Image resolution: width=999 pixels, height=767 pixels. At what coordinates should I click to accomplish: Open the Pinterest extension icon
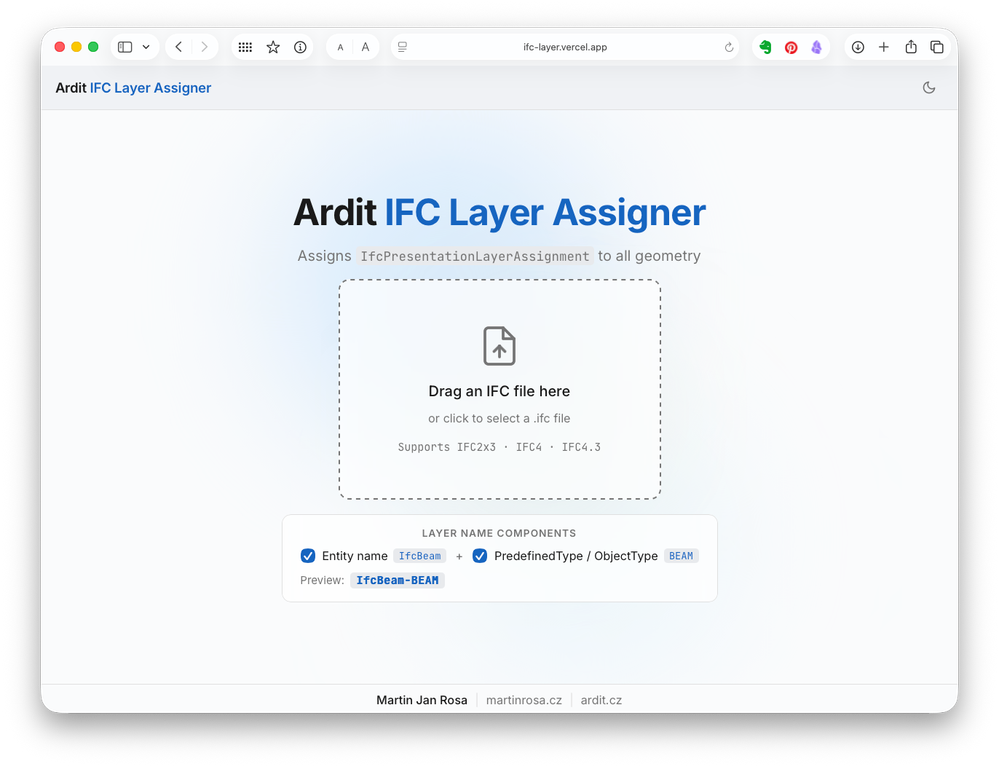(791, 48)
